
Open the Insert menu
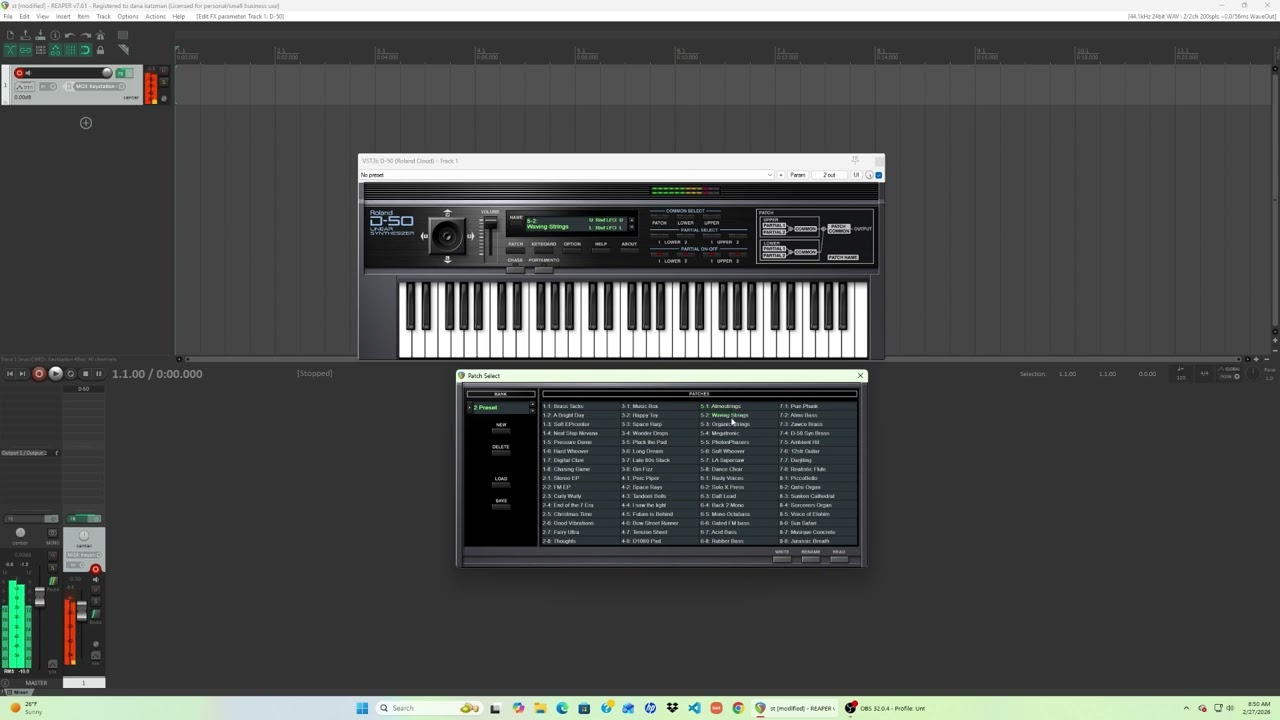click(x=63, y=16)
